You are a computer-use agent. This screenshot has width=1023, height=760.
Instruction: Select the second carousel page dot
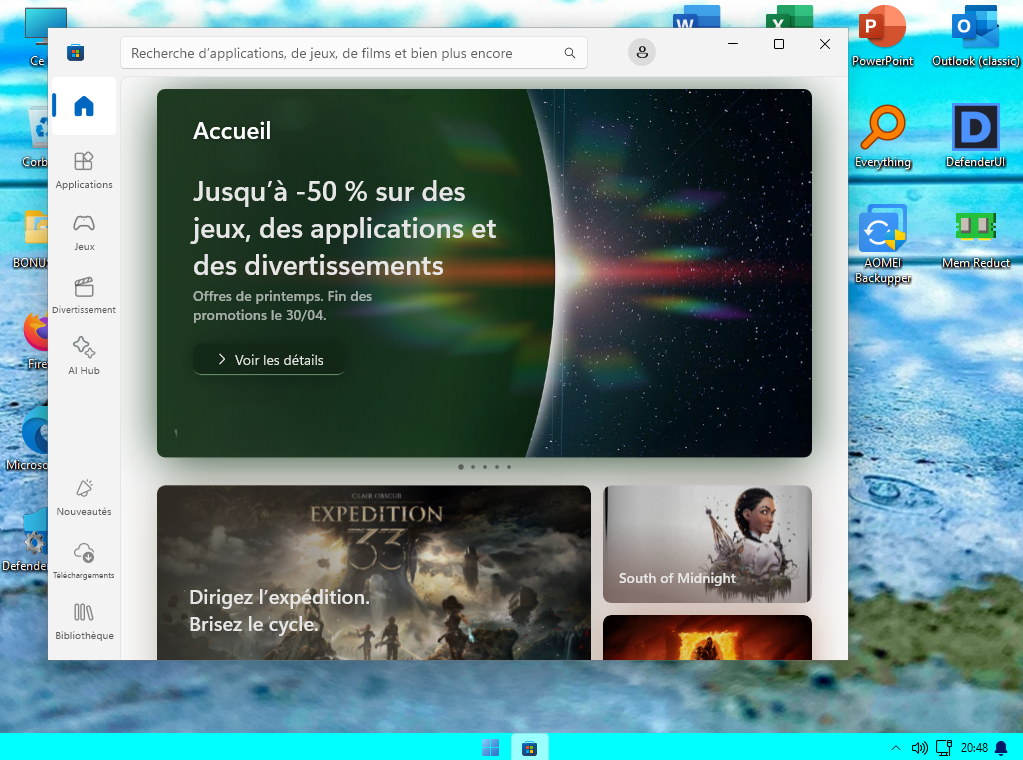click(x=473, y=467)
